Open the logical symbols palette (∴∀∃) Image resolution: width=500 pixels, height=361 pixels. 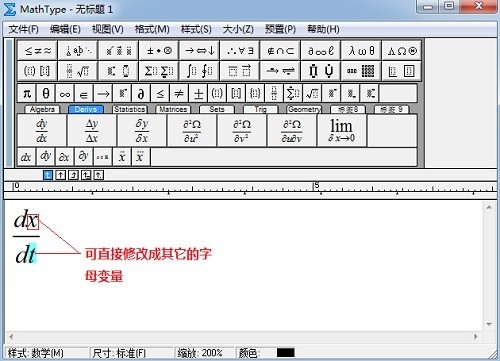click(240, 51)
